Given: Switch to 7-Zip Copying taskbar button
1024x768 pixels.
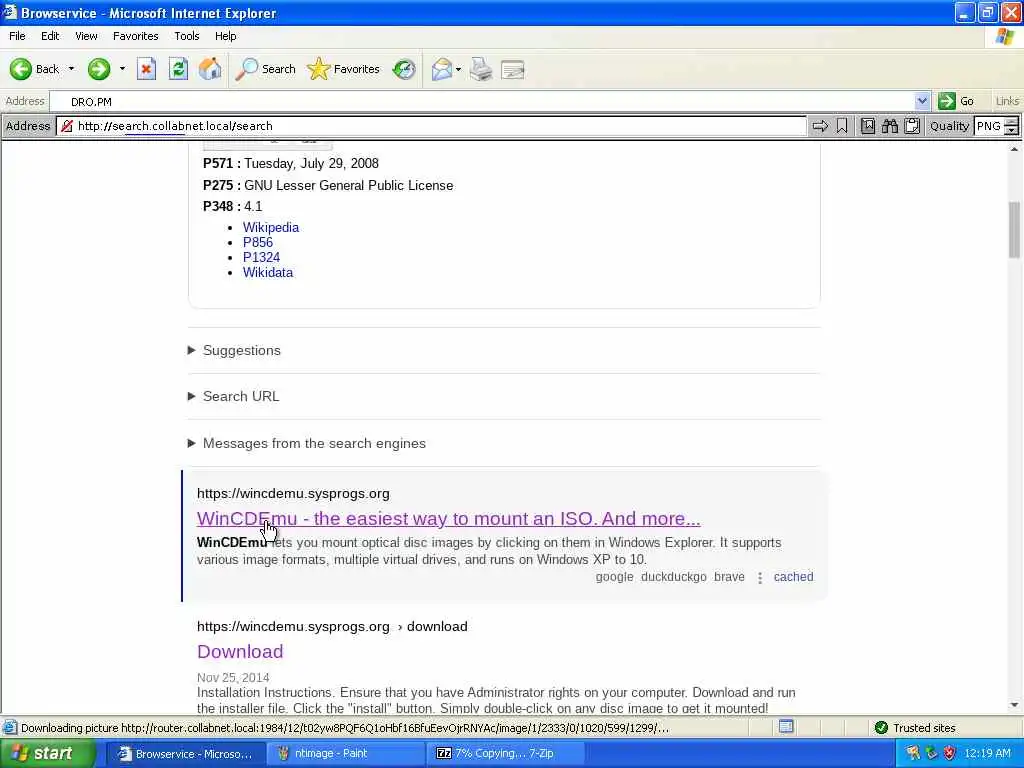Looking at the screenshot, I should pyautogui.click(x=505, y=754).
